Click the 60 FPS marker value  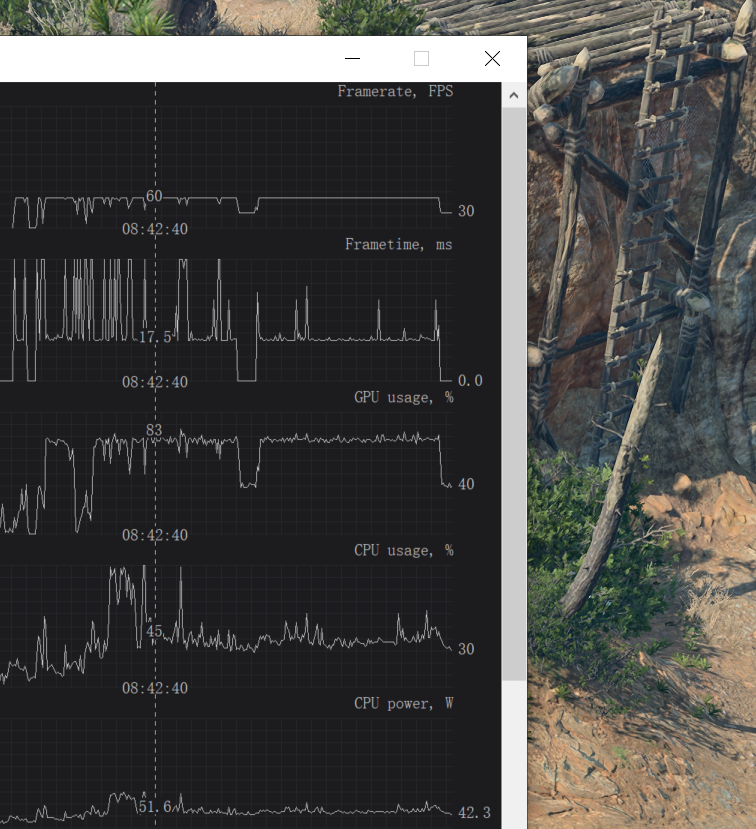153,196
